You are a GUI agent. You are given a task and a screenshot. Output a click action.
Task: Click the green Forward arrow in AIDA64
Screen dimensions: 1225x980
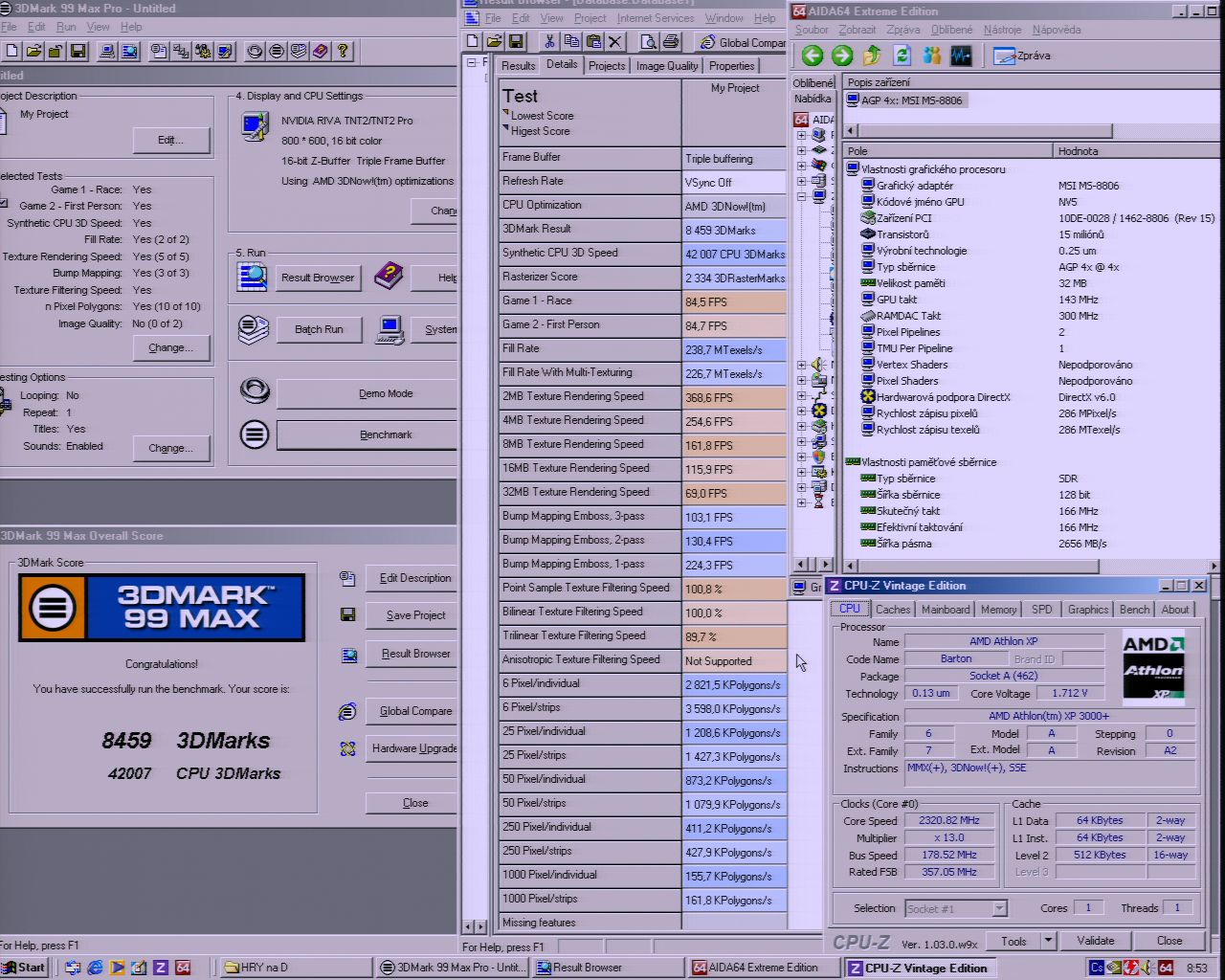point(842,56)
